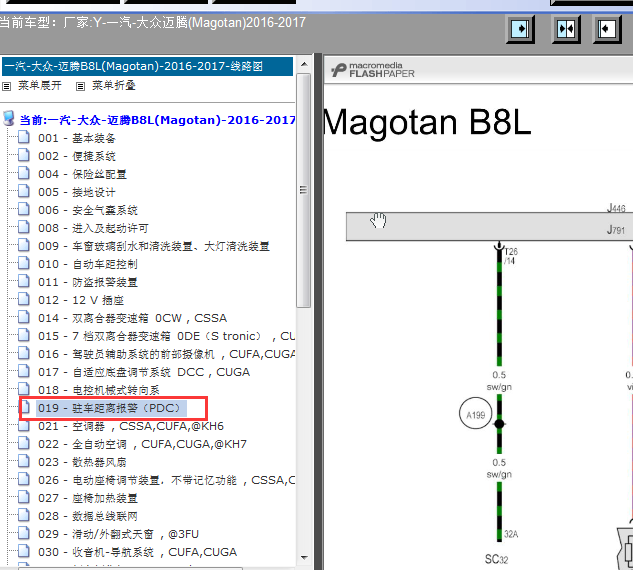Open 022 - 全自动空调 entry
Viewport: 633px width, 570px height.
142,444
